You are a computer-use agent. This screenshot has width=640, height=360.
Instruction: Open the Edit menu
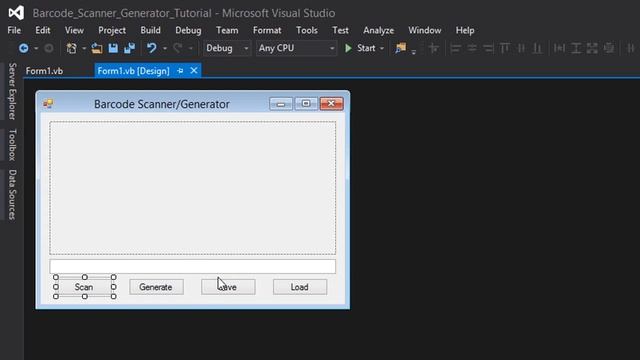tap(42, 30)
